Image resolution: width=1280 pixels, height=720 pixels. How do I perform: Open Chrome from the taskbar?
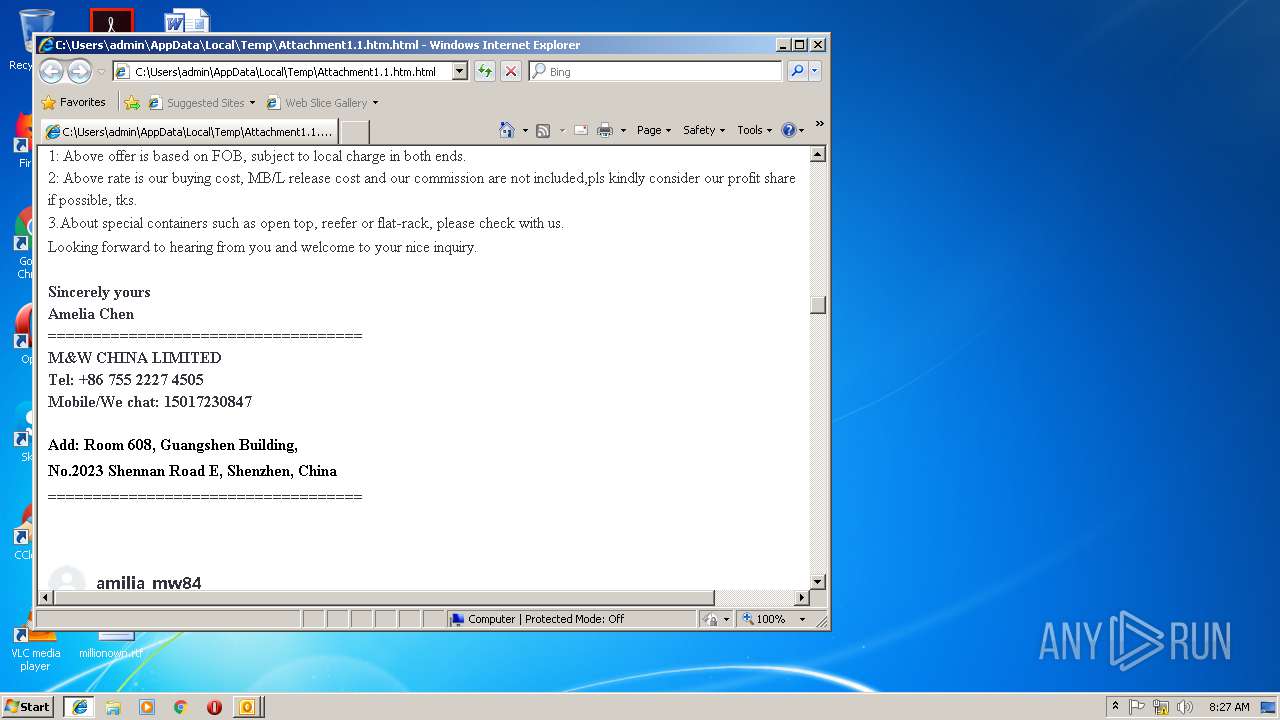click(180, 706)
